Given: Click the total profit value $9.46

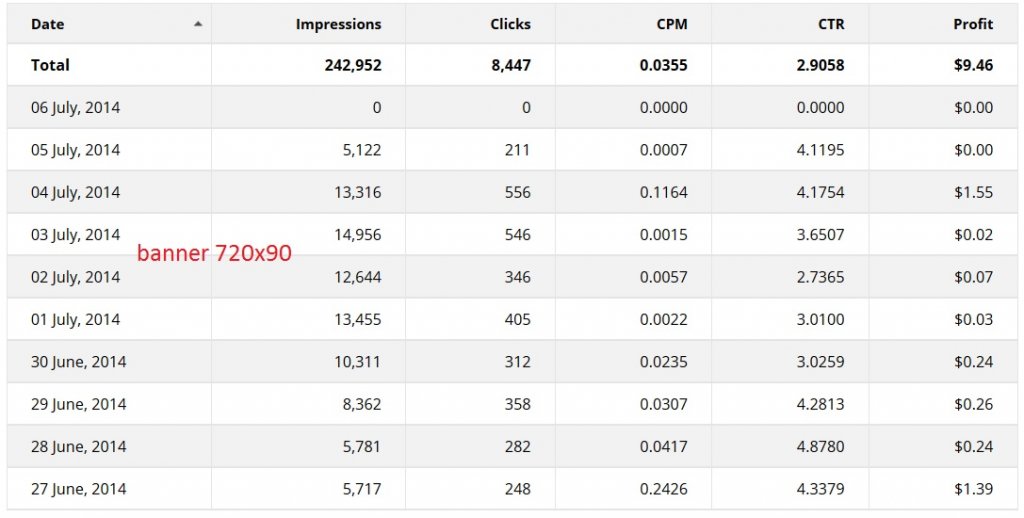Looking at the screenshot, I should [973, 65].
